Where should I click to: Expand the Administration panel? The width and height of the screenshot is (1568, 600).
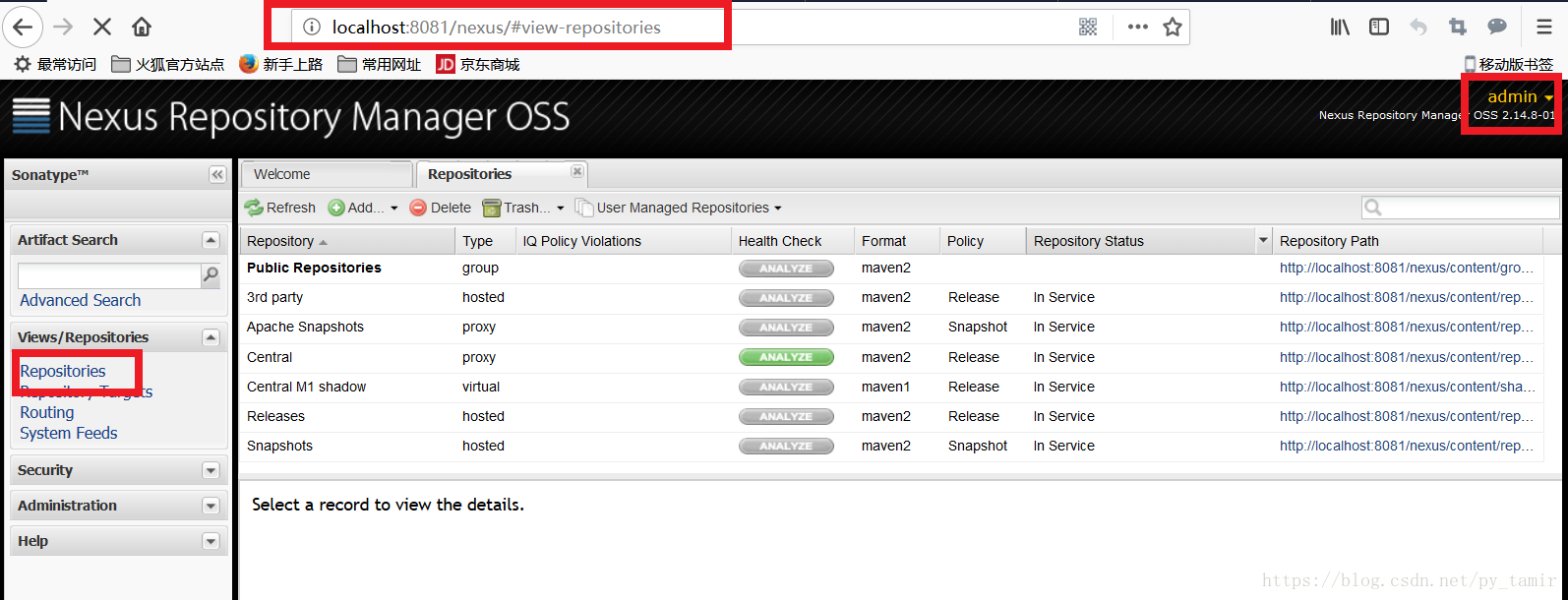pyautogui.click(x=211, y=506)
